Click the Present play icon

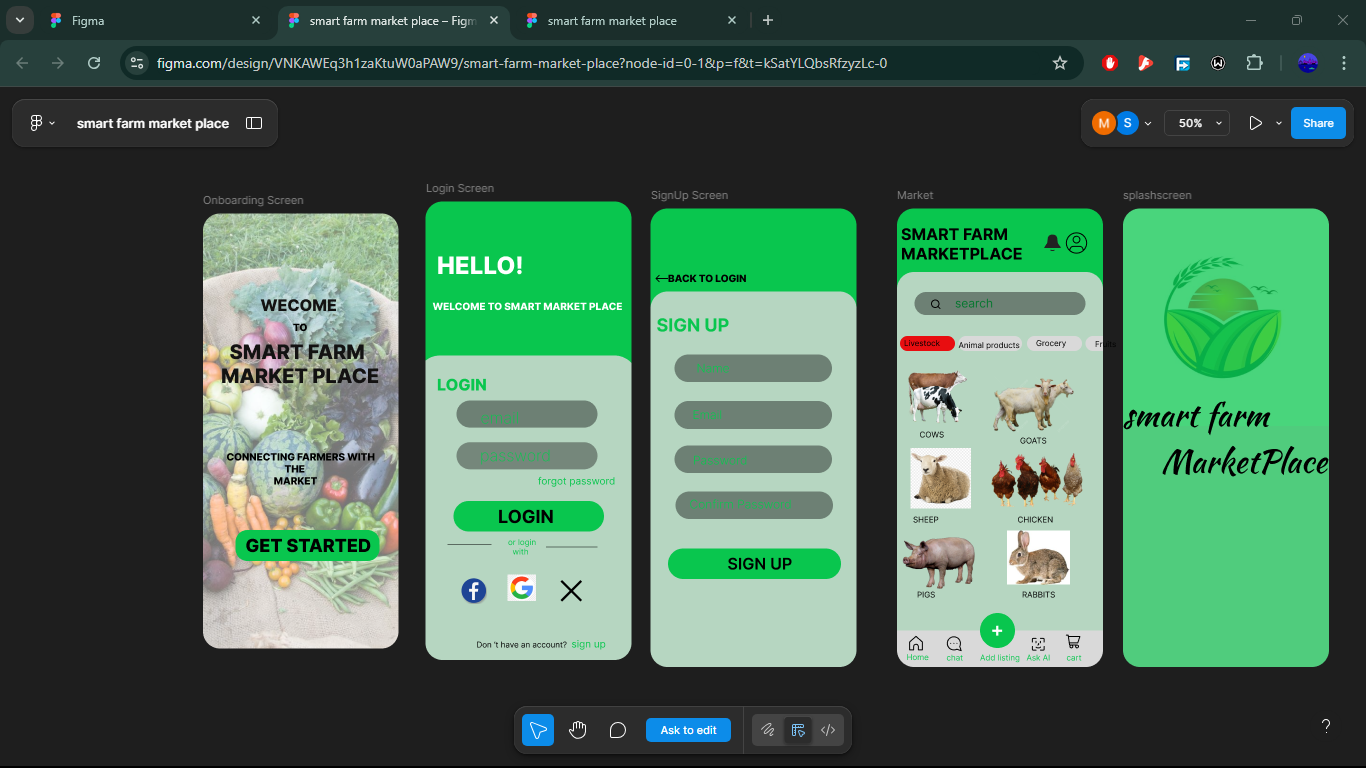tap(1255, 123)
